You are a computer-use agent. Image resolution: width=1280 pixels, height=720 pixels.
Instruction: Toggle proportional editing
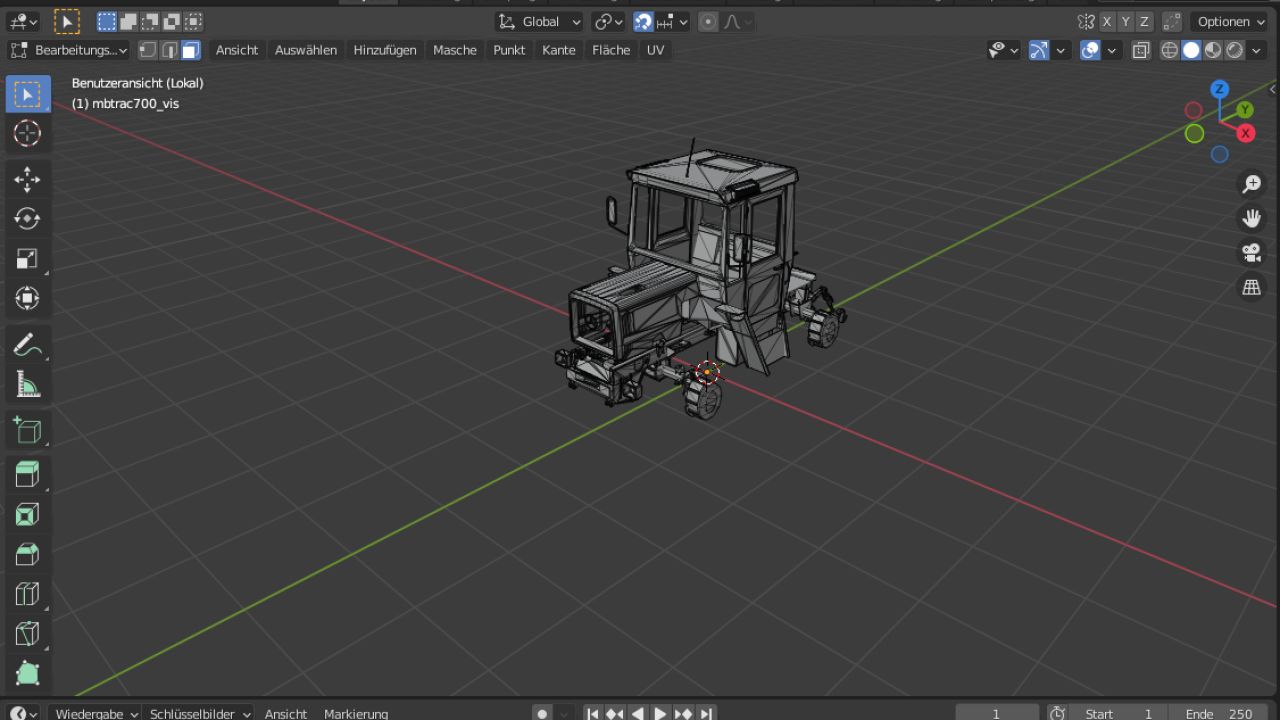point(708,21)
